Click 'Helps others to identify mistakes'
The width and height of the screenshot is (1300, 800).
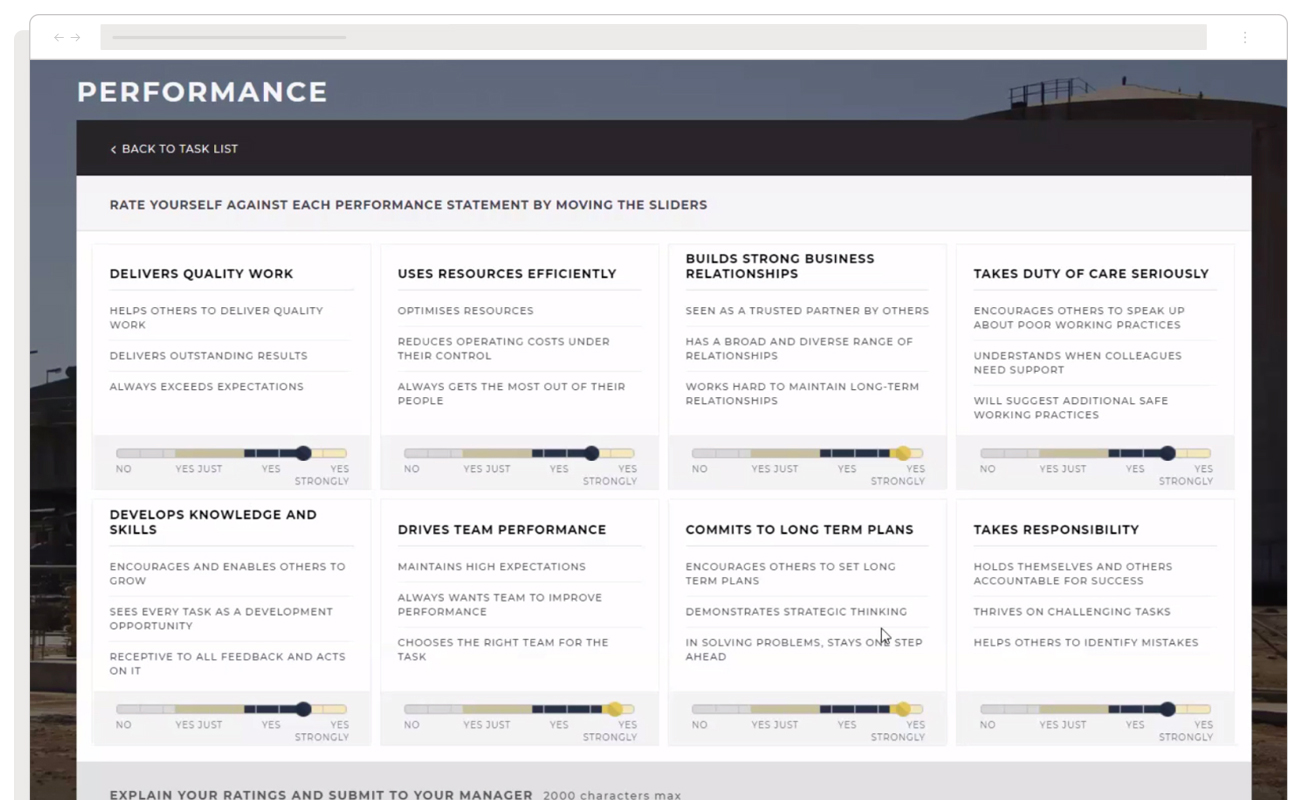tap(1085, 643)
